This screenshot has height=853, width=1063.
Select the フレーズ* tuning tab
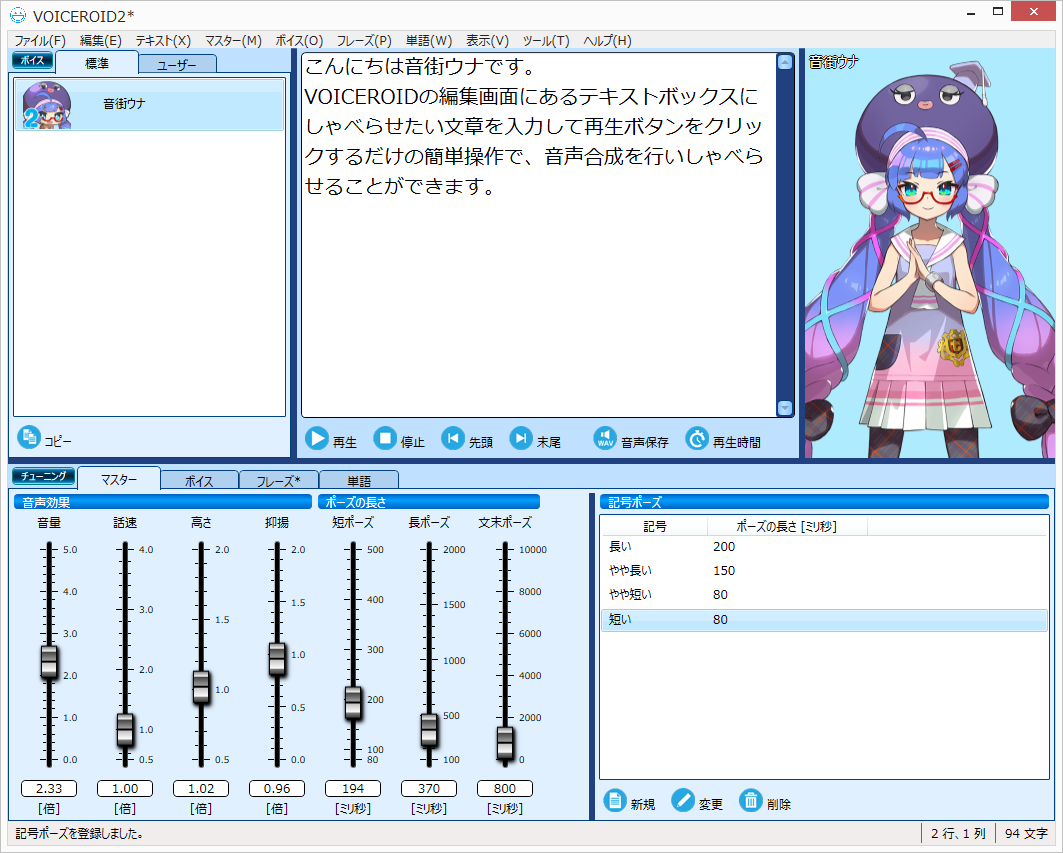coord(279,480)
